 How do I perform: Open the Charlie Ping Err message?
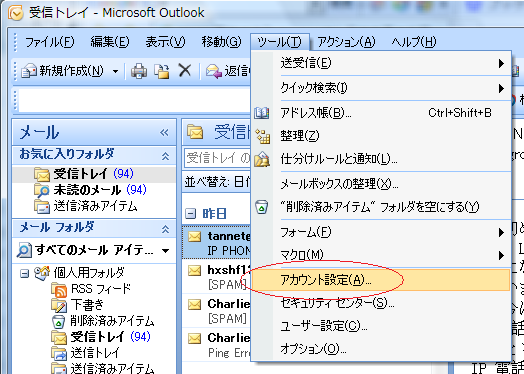(x=217, y=344)
